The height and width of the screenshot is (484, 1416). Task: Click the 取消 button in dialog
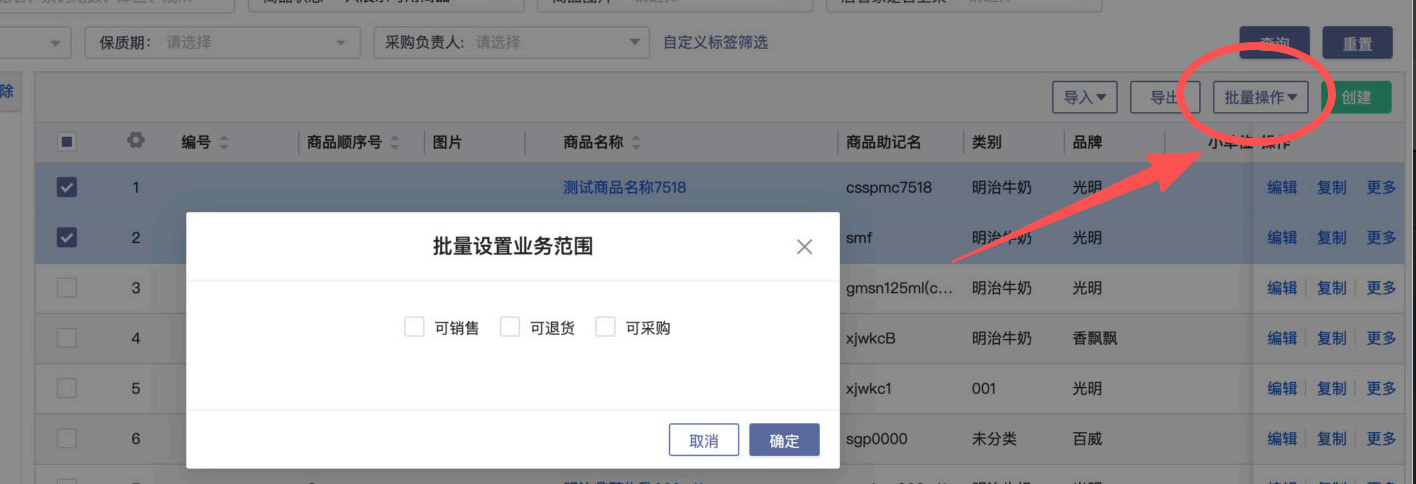(x=704, y=441)
